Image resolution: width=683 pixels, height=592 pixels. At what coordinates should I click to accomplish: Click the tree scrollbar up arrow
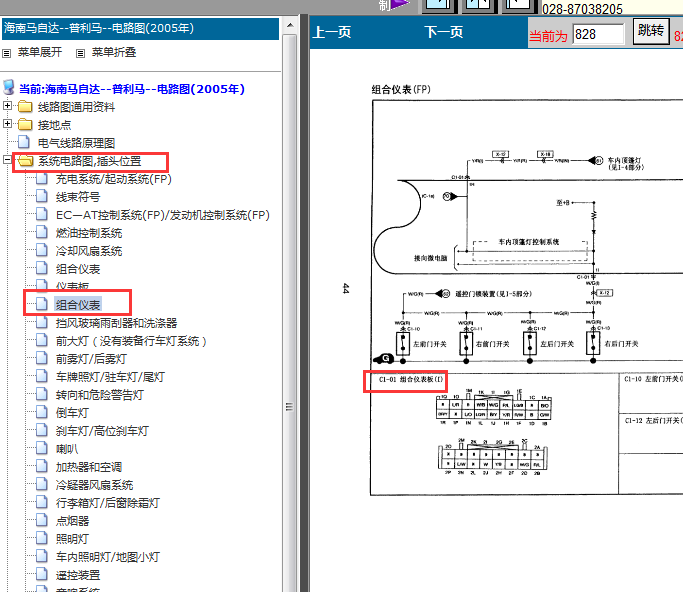pos(290,25)
